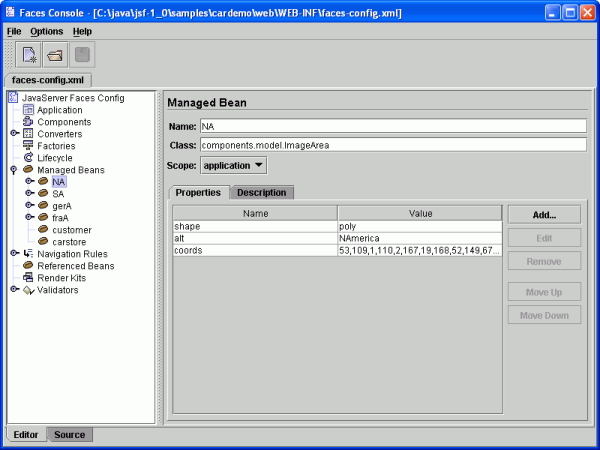Expand the Converters tree node

(14, 134)
